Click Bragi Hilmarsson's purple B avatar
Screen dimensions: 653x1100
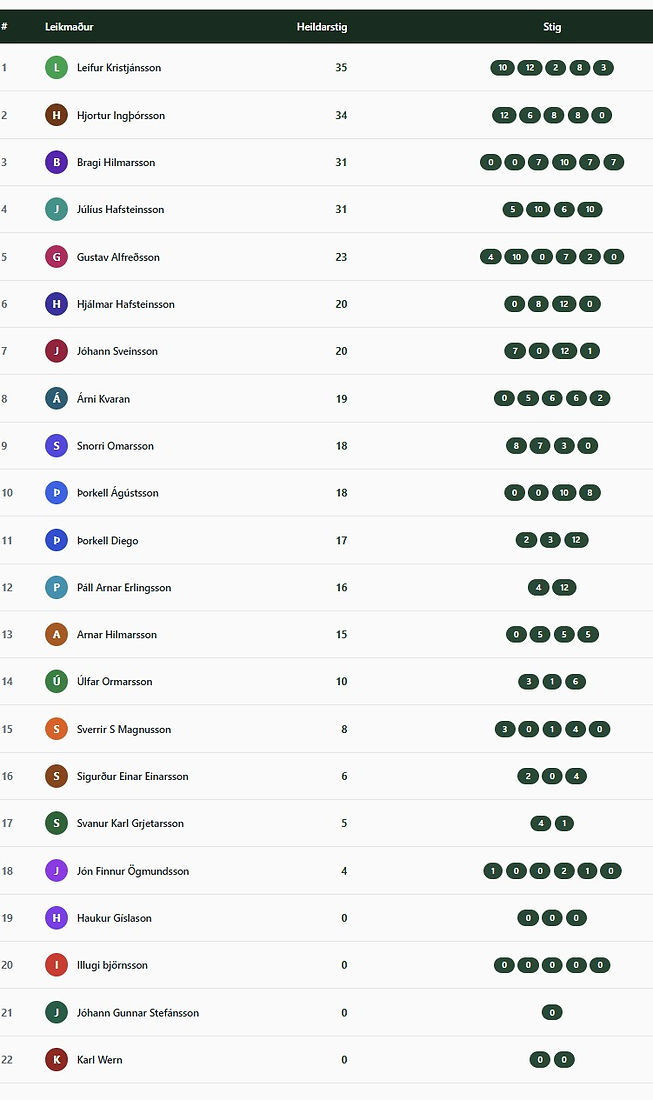57,162
